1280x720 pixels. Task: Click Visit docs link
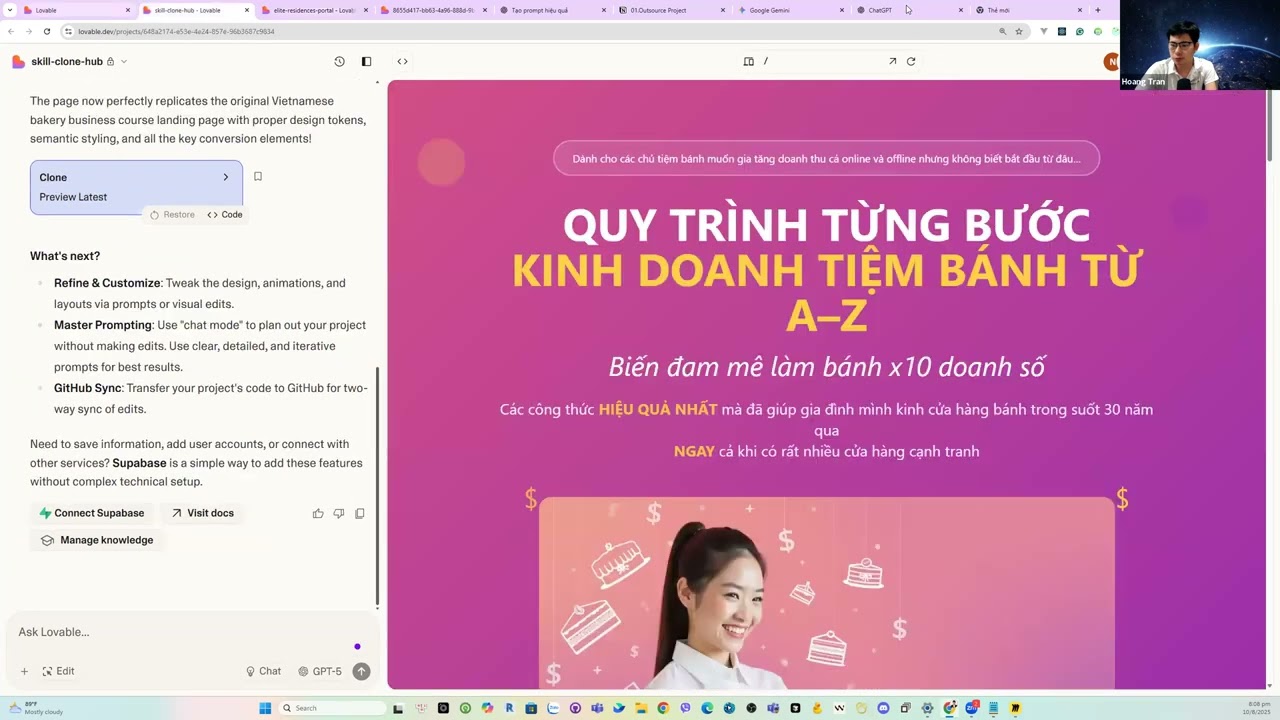coord(202,513)
